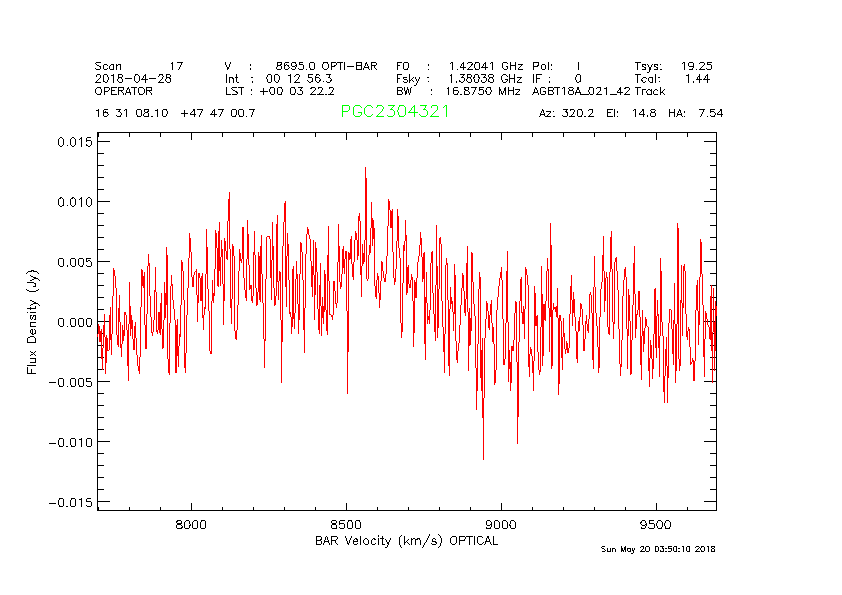Click the Az: 320.2 readout
Viewport: 842px width, 595px height.
tap(566, 113)
